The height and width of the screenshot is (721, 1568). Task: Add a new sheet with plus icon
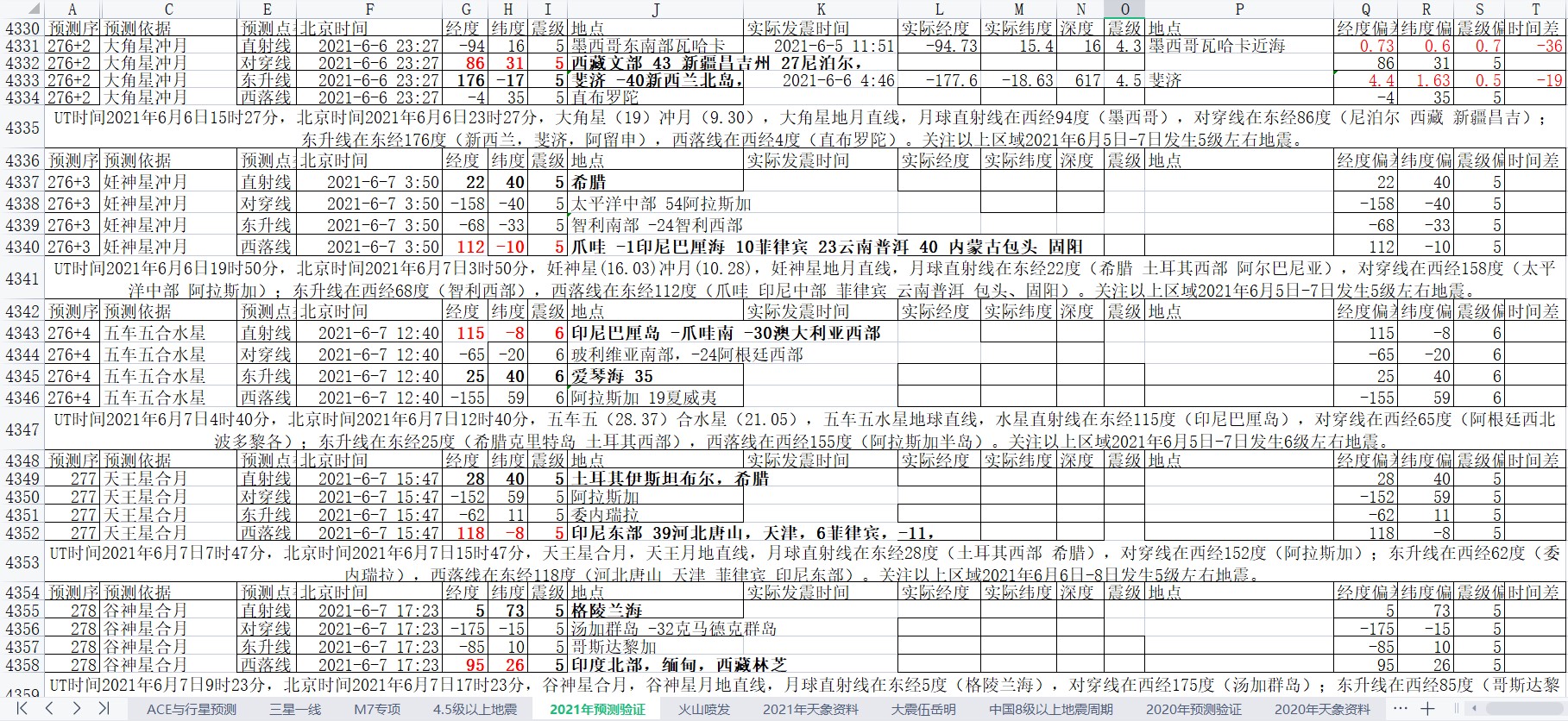point(1428,708)
